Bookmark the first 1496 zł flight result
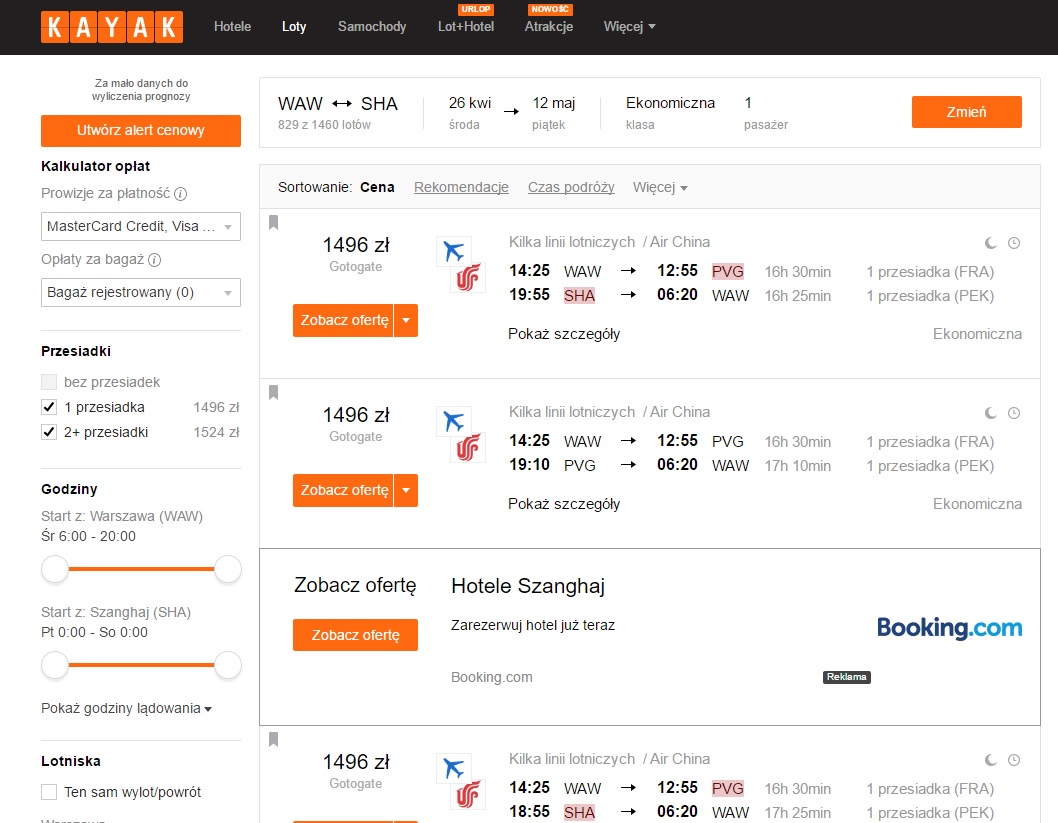Screen dimensions: 1058x823 (x=273, y=223)
